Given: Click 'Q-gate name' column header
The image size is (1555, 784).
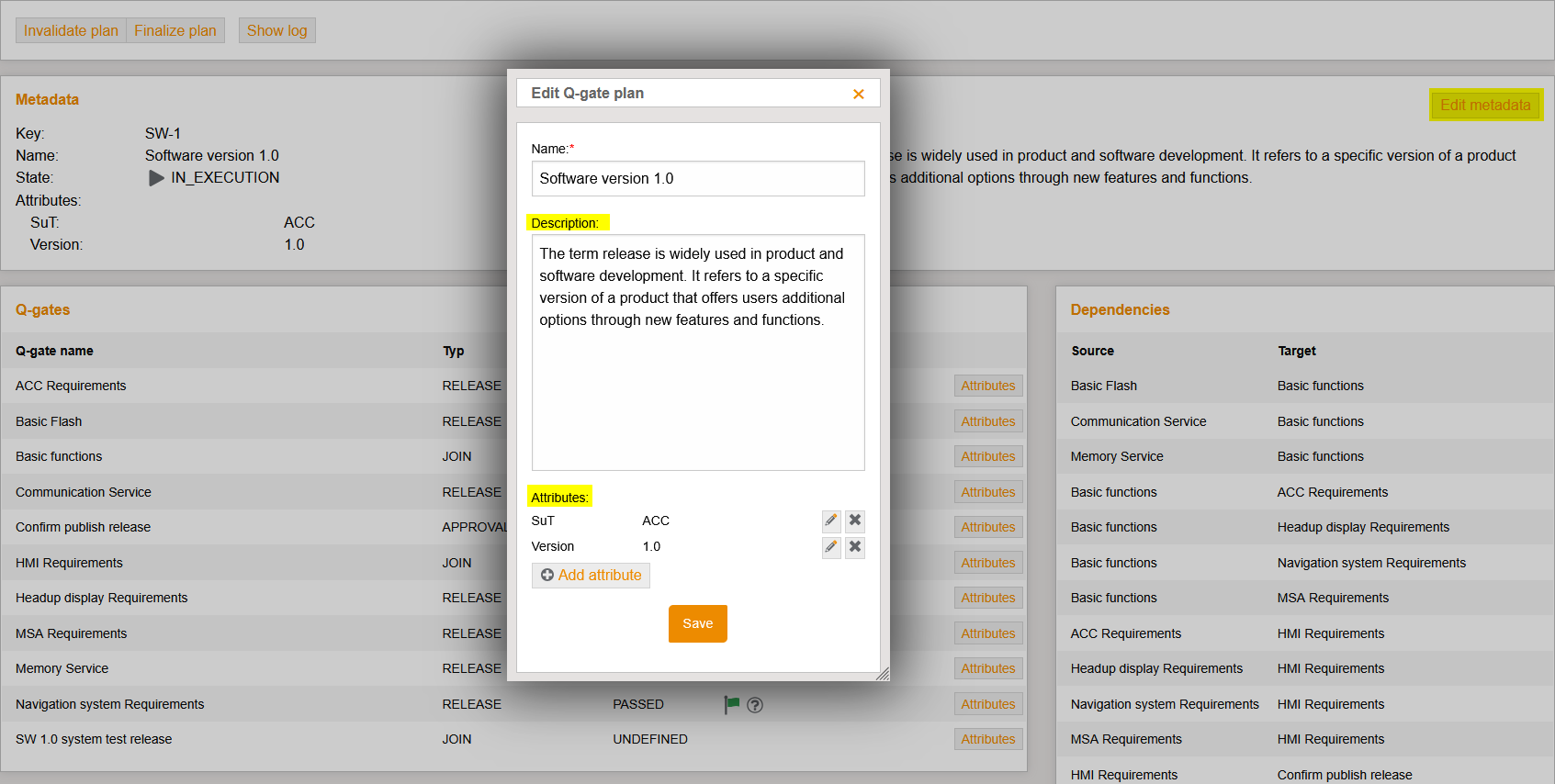Looking at the screenshot, I should [x=54, y=351].
